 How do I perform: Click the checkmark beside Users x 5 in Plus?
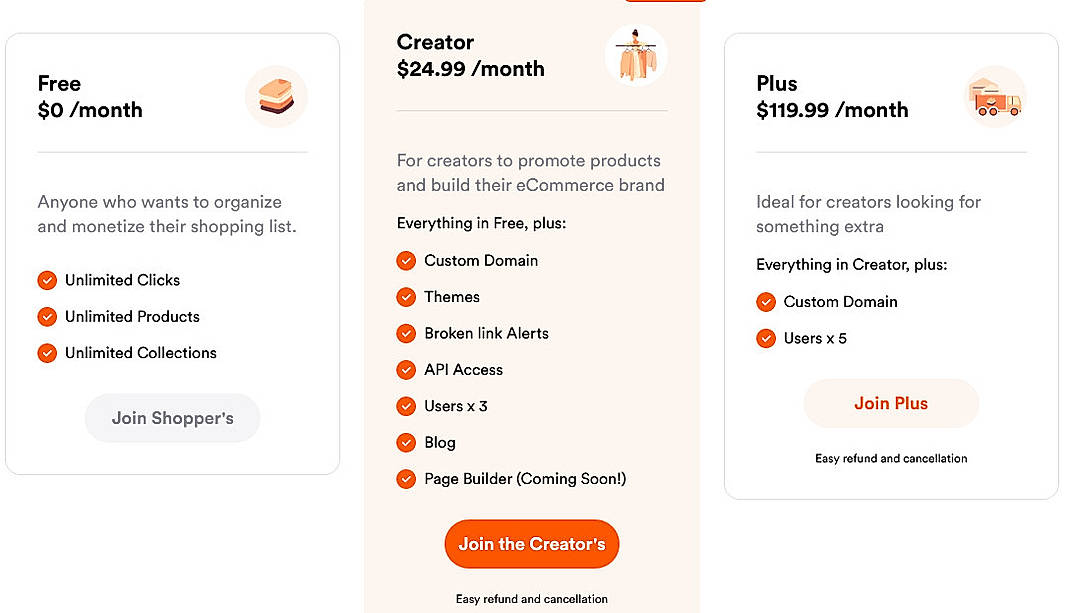coord(766,338)
